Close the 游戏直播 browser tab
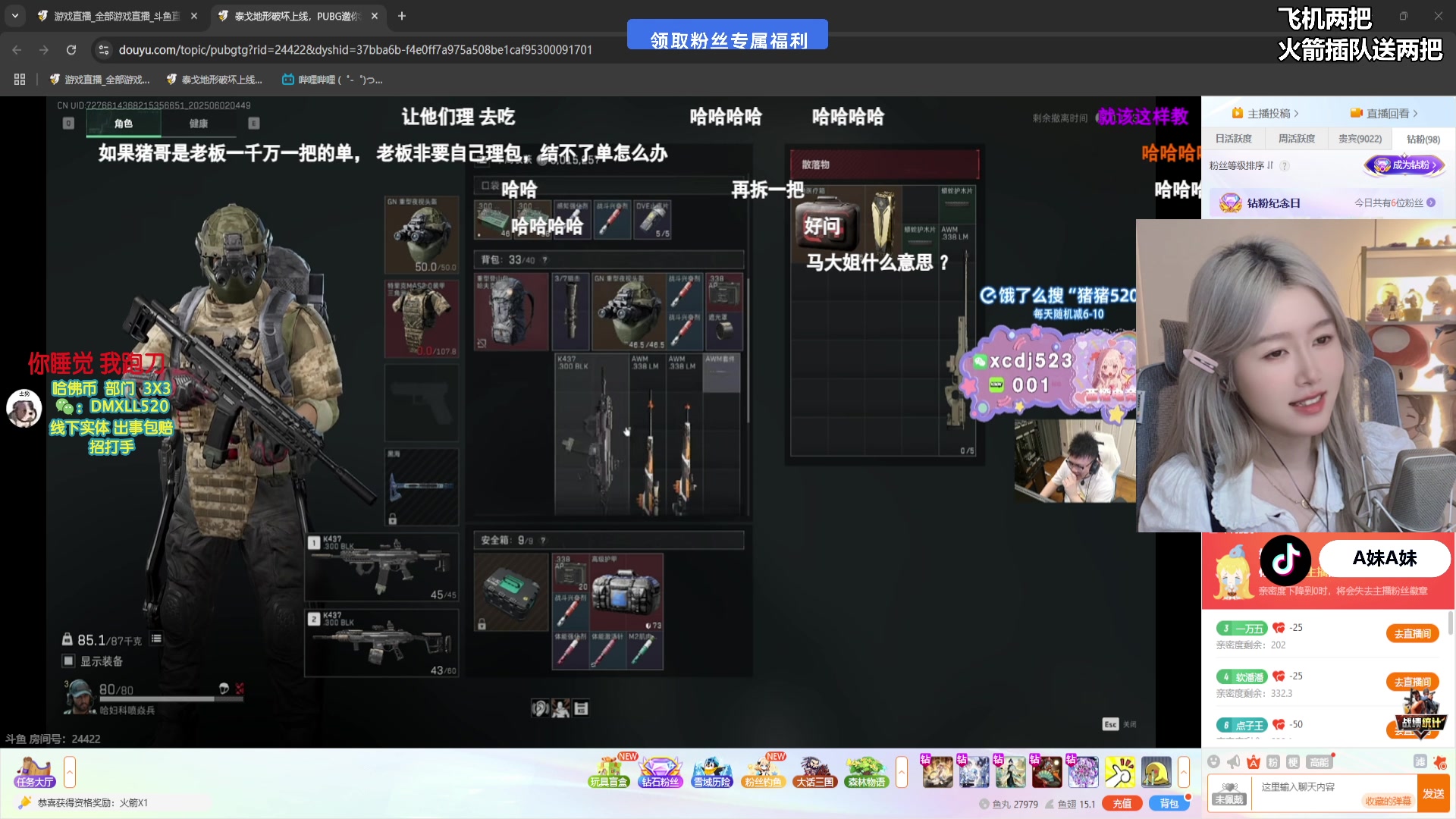The width and height of the screenshot is (1456, 819). (194, 16)
